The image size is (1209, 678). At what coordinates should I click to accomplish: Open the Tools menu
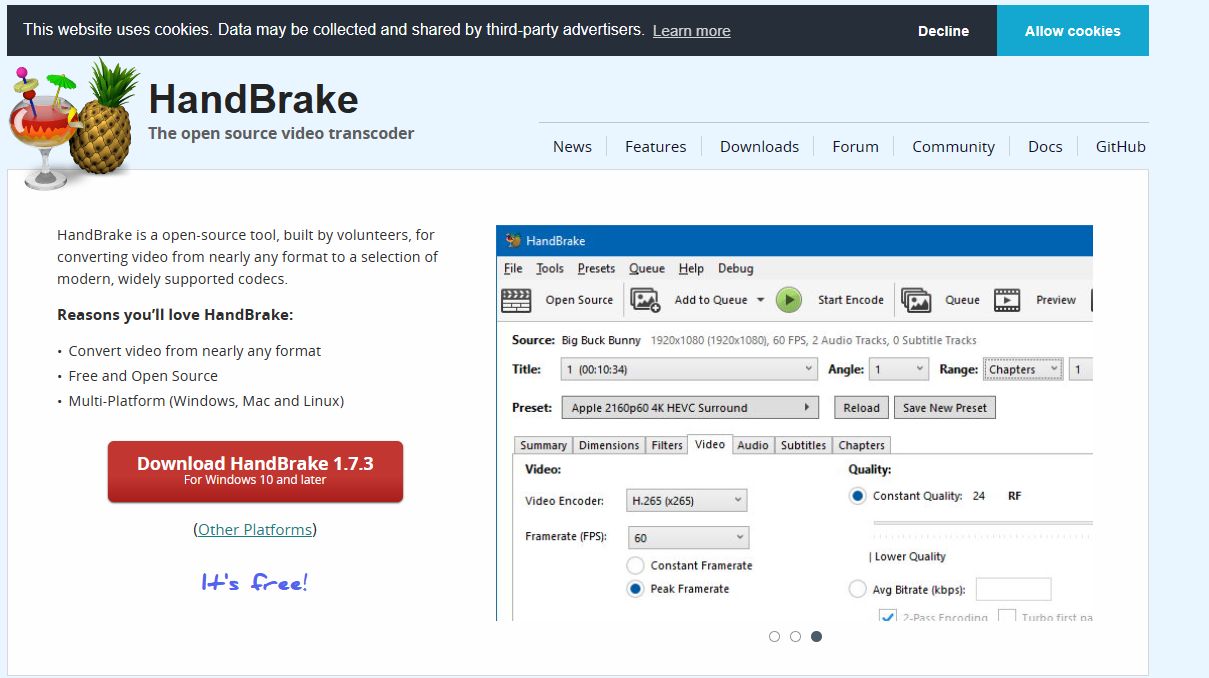(550, 269)
